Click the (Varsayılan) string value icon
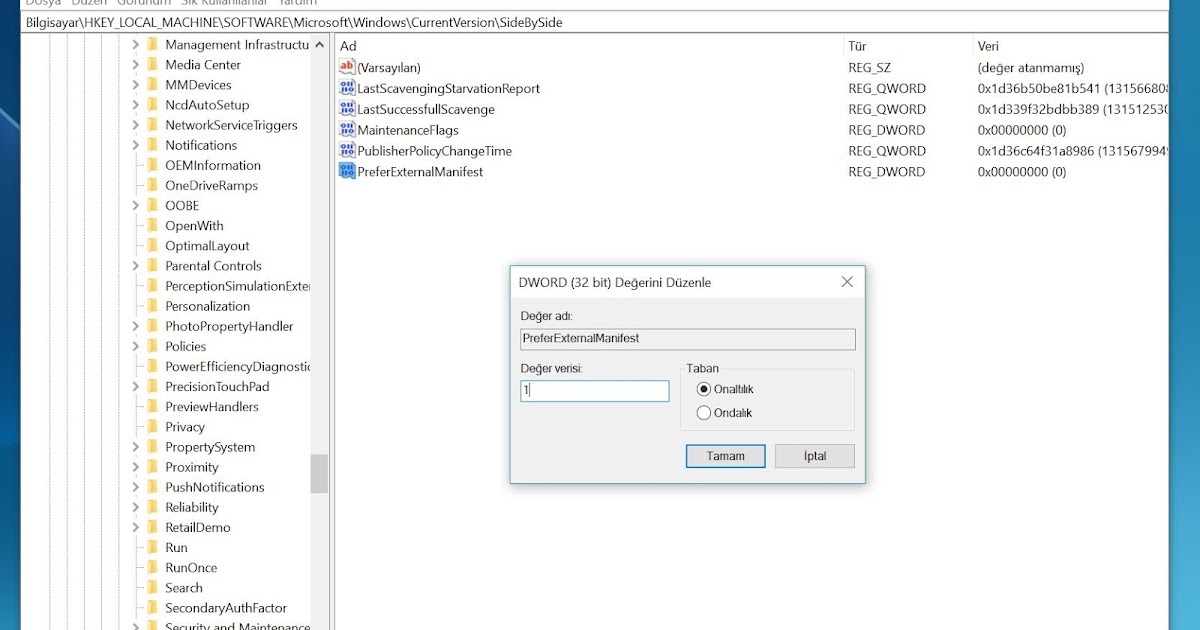The image size is (1200, 630). pyautogui.click(x=347, y=67)
